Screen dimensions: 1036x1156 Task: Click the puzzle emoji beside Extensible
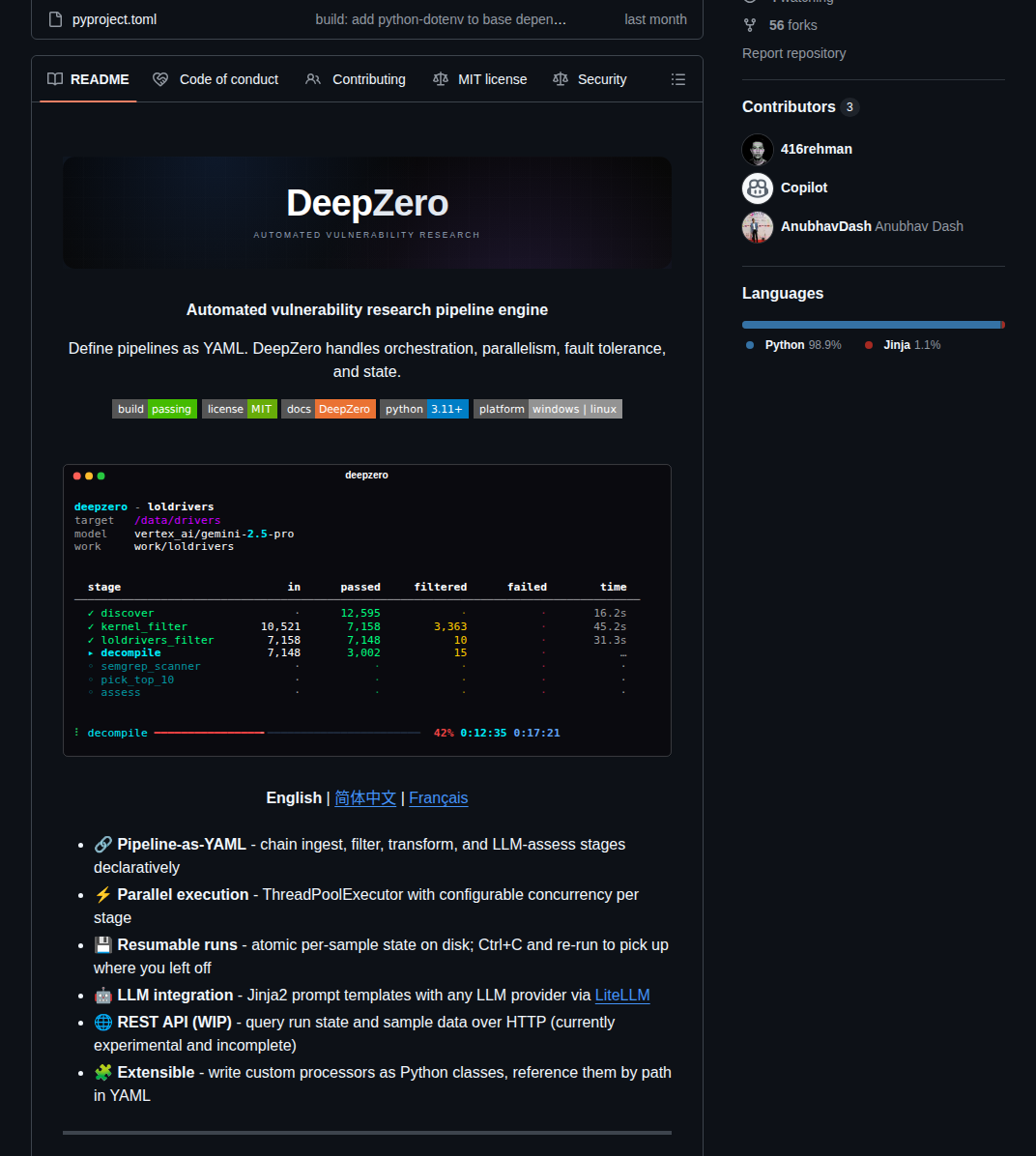click(x=103, y=1073)
